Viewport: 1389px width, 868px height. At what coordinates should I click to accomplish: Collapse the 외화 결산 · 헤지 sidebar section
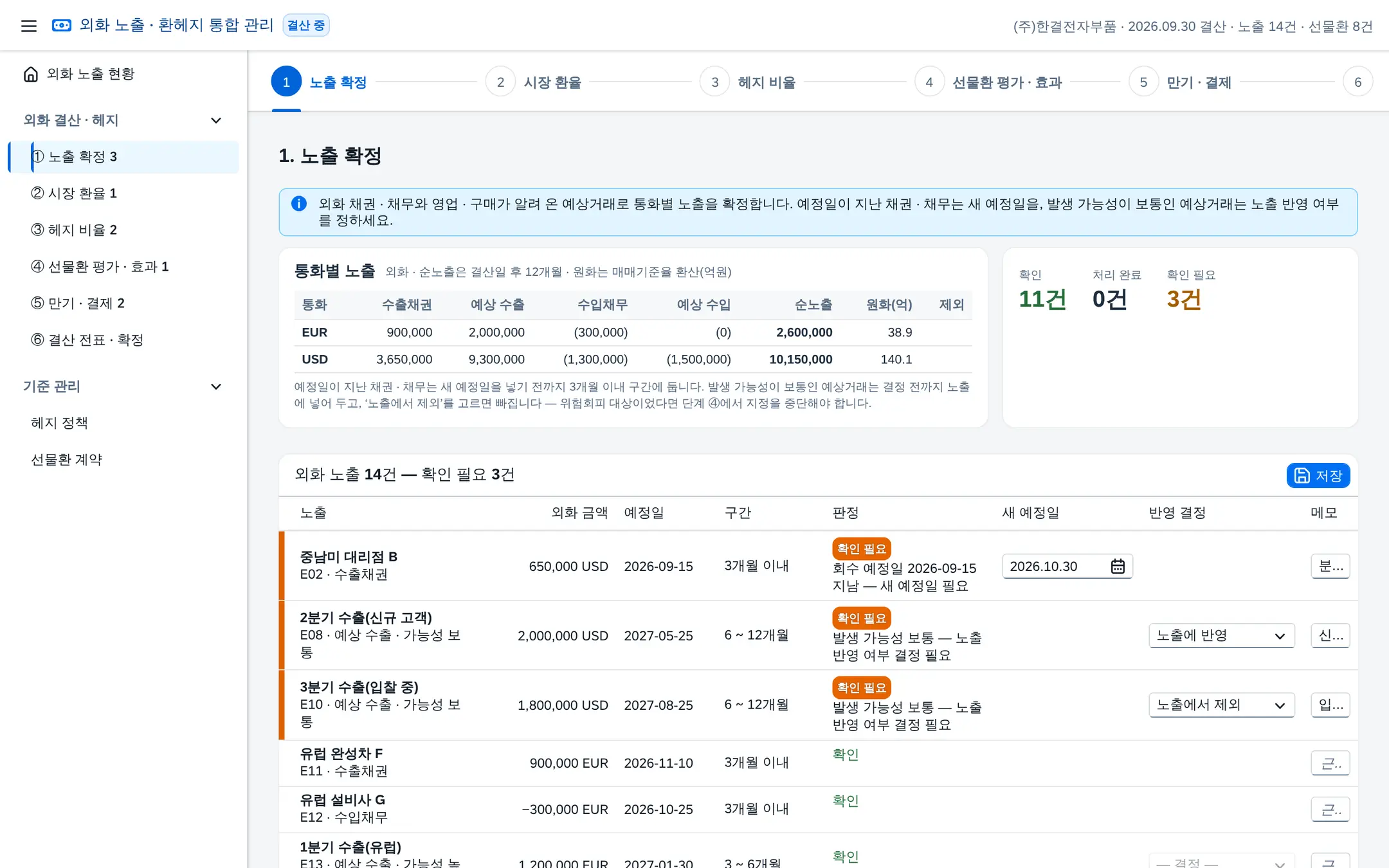pos(216,120)
